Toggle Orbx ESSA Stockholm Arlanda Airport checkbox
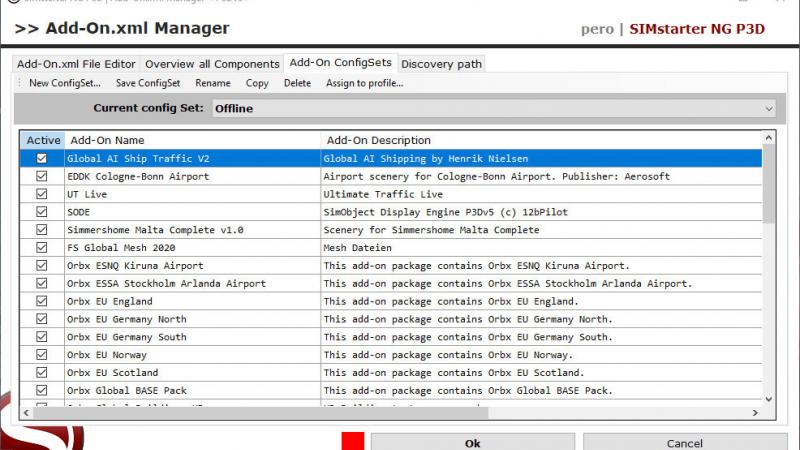Viewport: 800px width, 450px height. 42,283
